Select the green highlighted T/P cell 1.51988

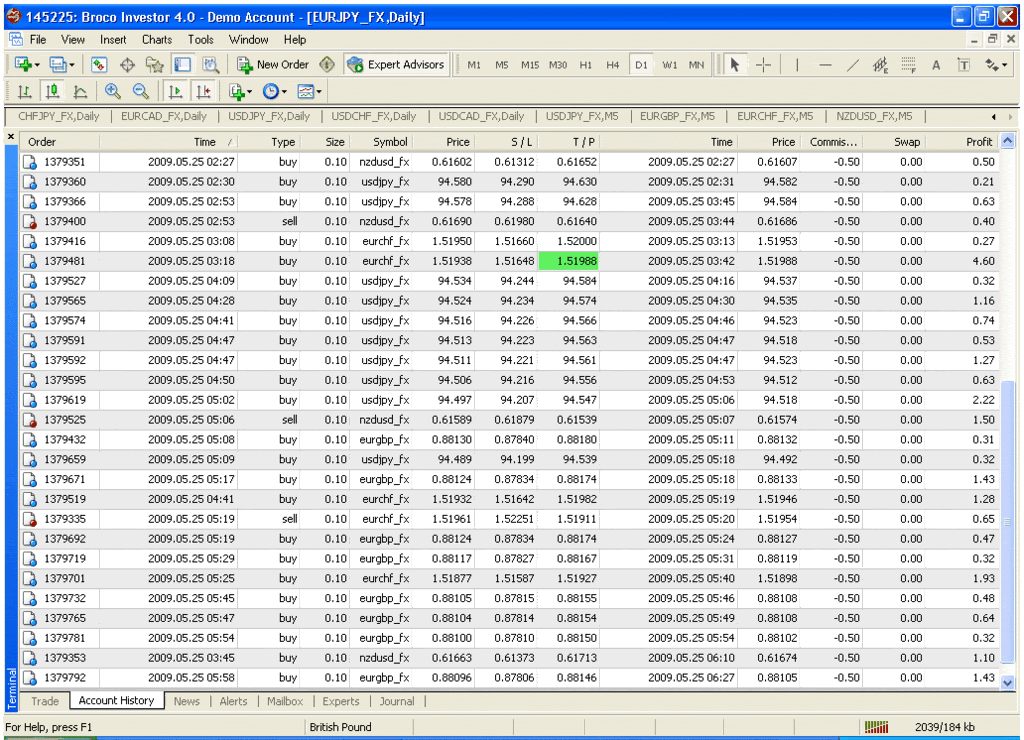pyautogui.click(x=568, y=261)
